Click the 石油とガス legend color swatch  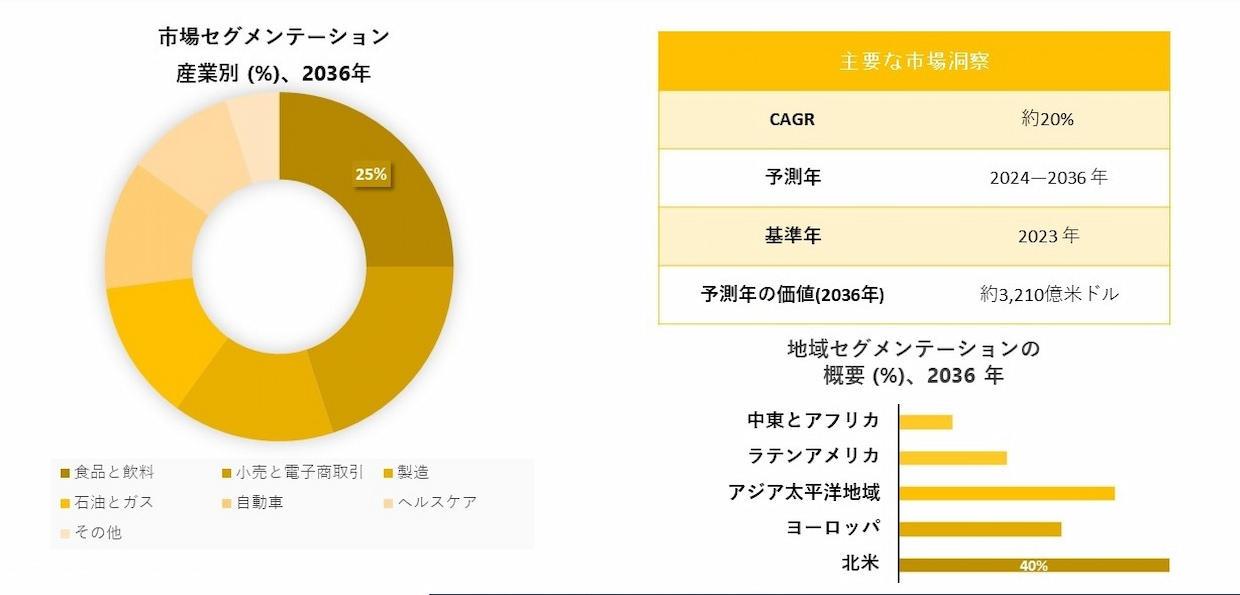pos(66,502)
